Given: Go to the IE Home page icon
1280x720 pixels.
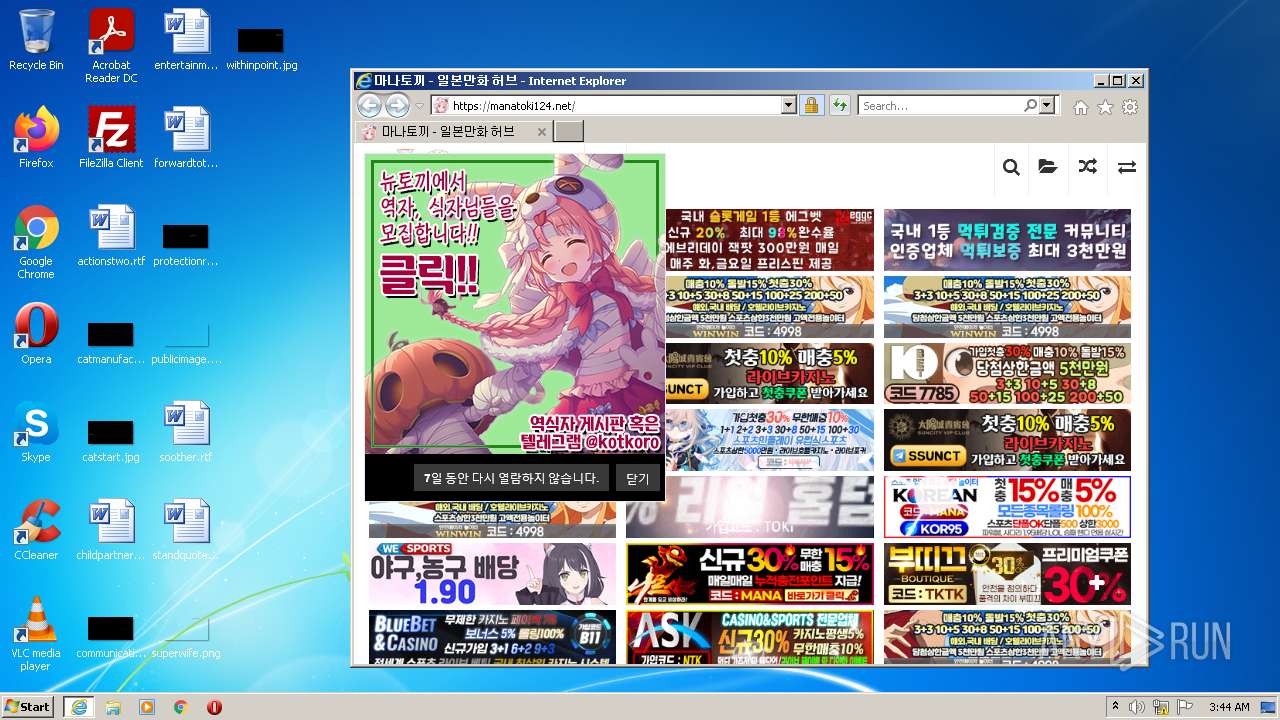Looking at the screenshot, I should (1081, 107).
